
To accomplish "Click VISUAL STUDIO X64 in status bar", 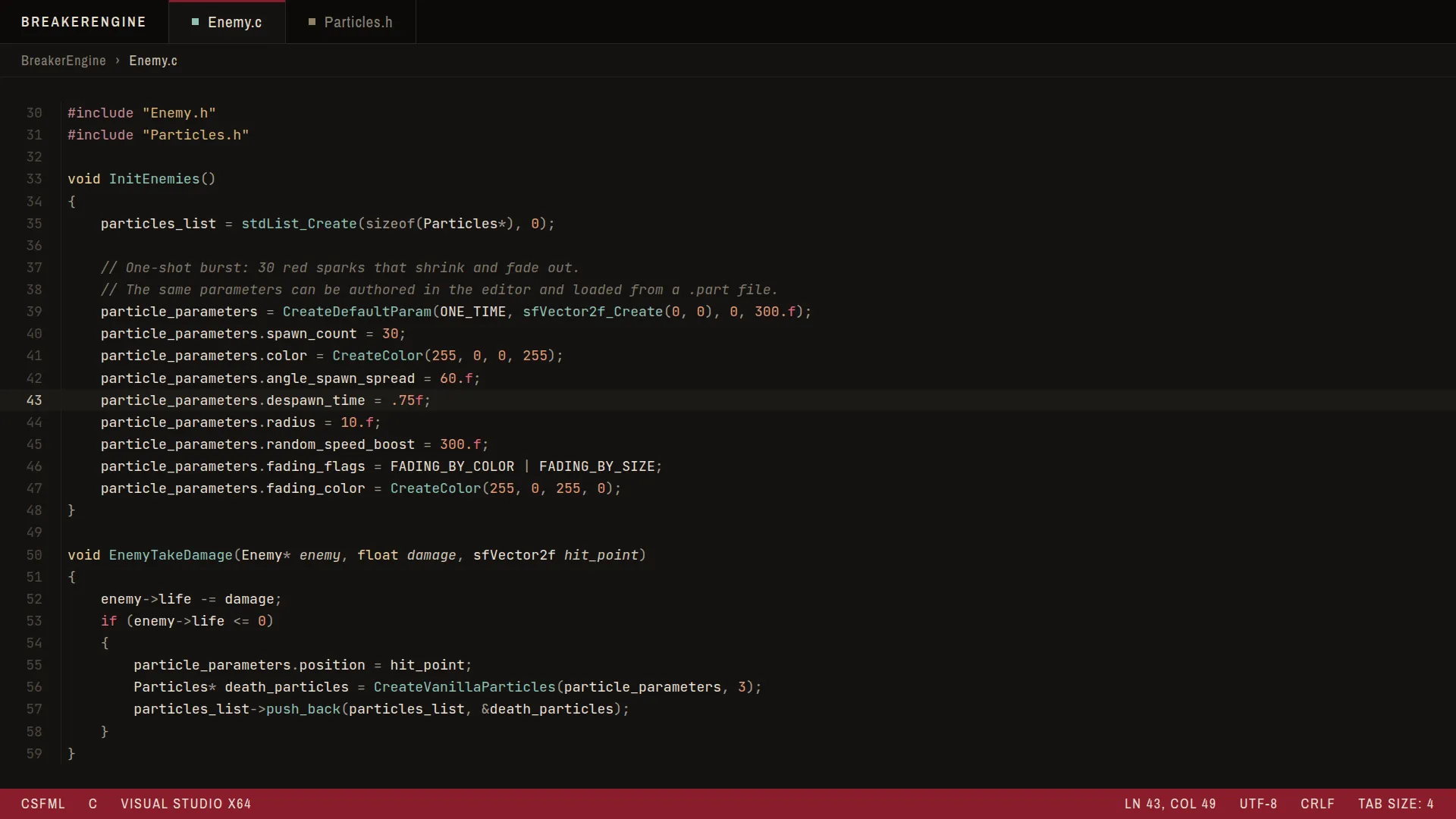I will click(x=186, y=804).
